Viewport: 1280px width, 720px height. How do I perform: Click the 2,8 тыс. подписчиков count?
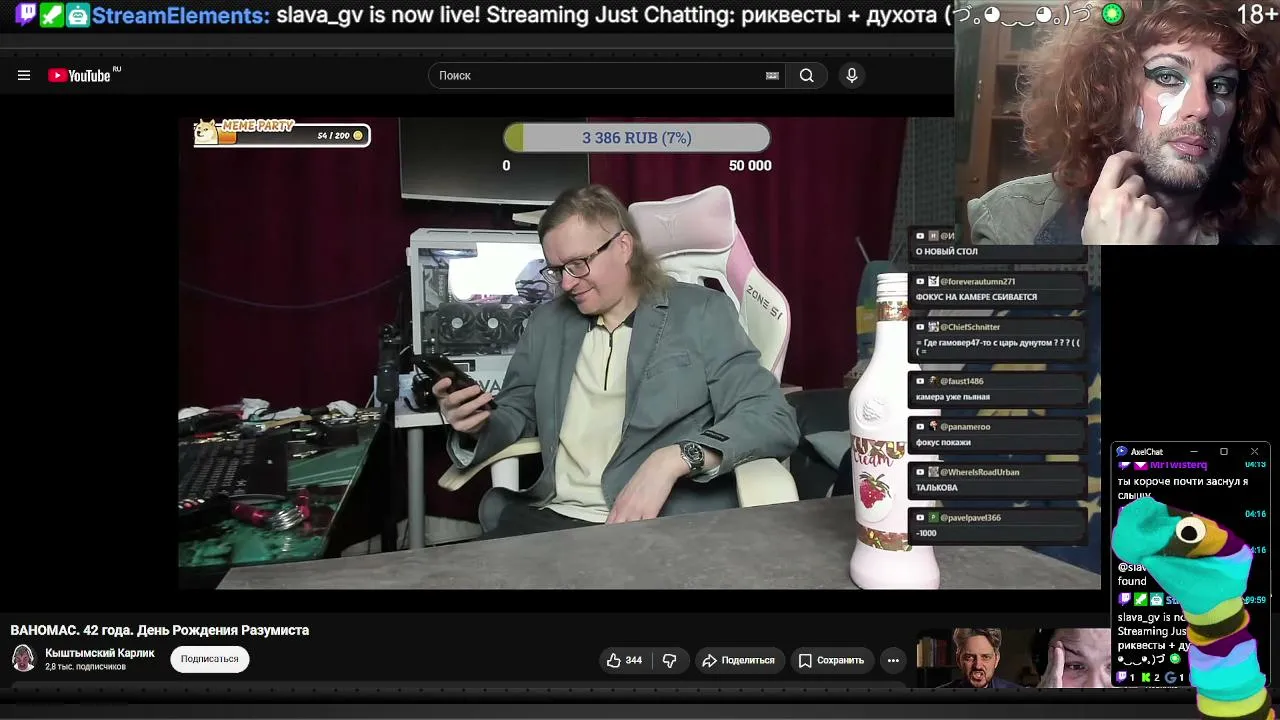85,667
